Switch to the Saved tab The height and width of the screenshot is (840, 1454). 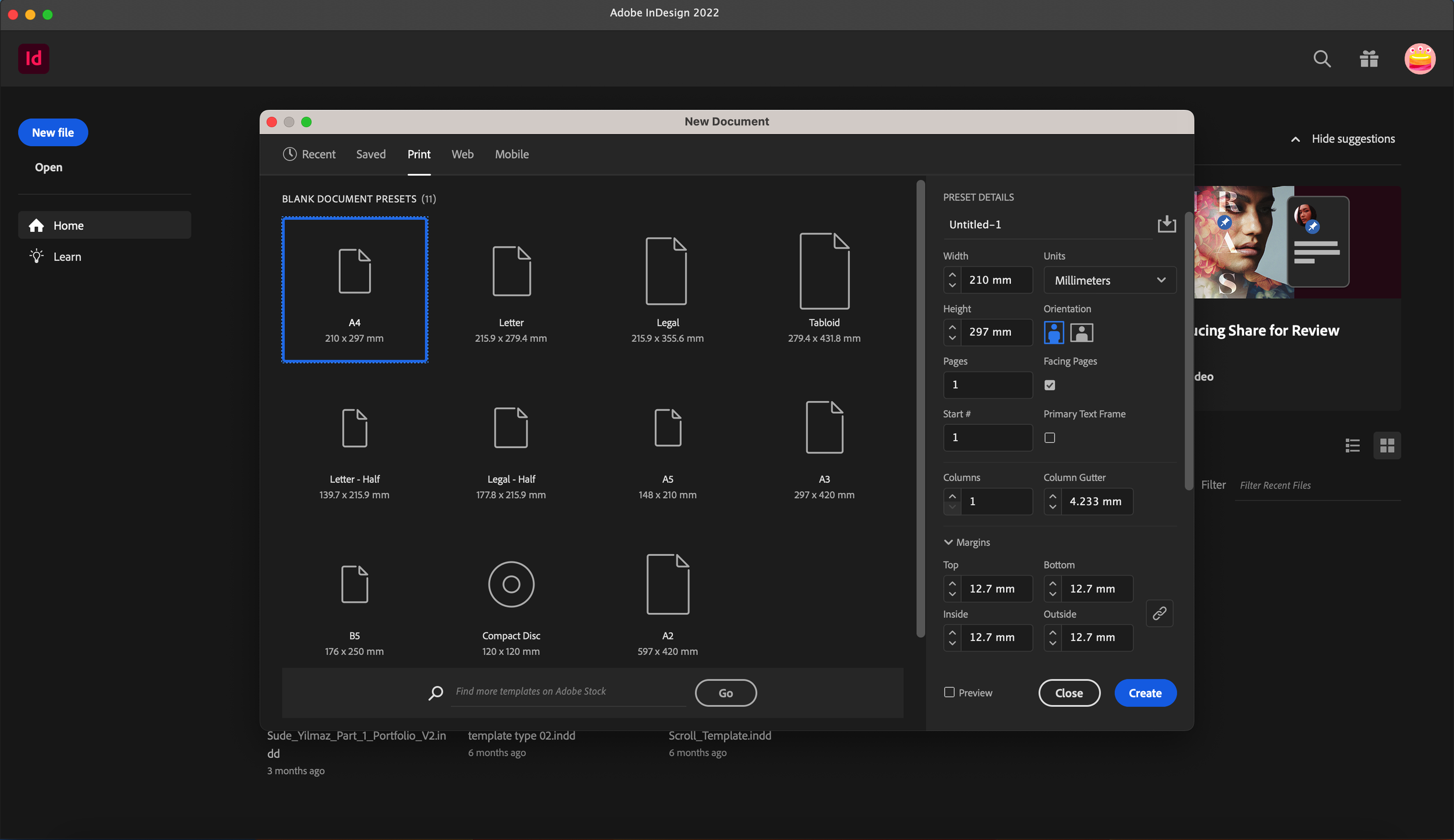[371, 154]
